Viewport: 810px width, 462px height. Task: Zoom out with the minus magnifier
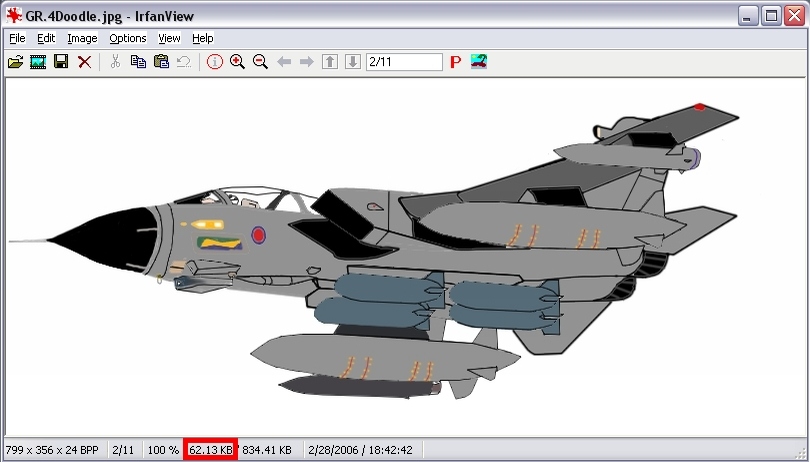[260, 62]
